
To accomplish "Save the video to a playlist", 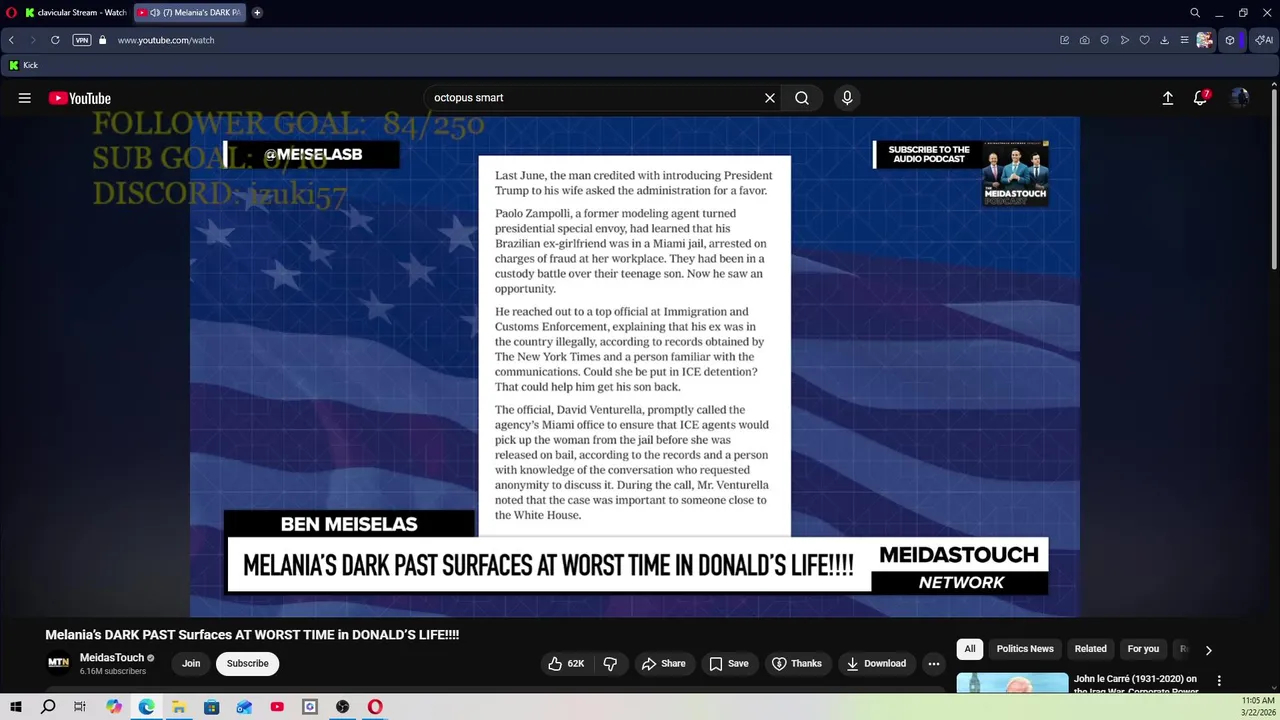I will coord(729,663).
